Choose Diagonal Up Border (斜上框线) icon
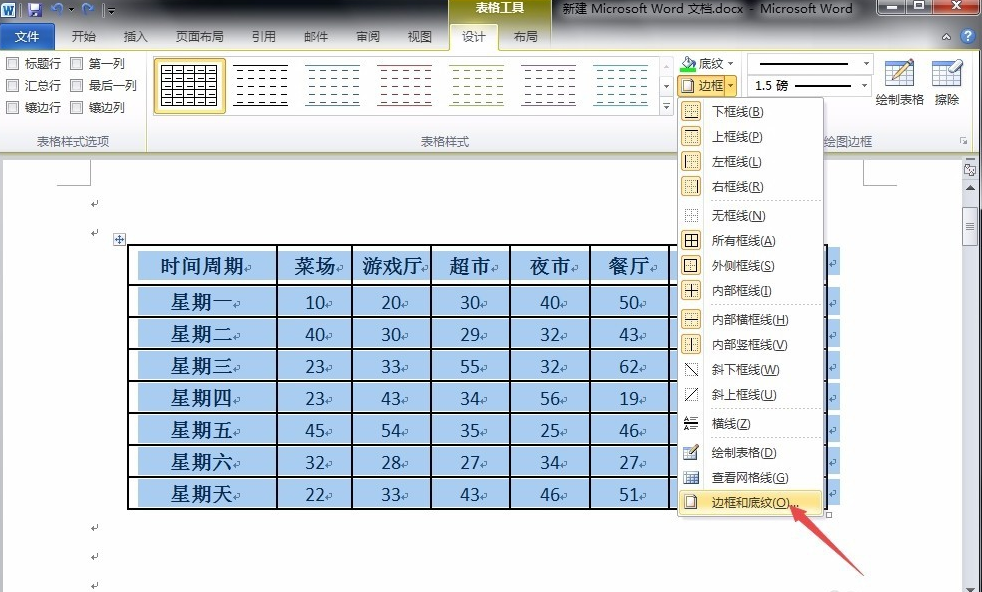Image resolution: width=982 pixels, height=592 pixels. pos(691,395)
